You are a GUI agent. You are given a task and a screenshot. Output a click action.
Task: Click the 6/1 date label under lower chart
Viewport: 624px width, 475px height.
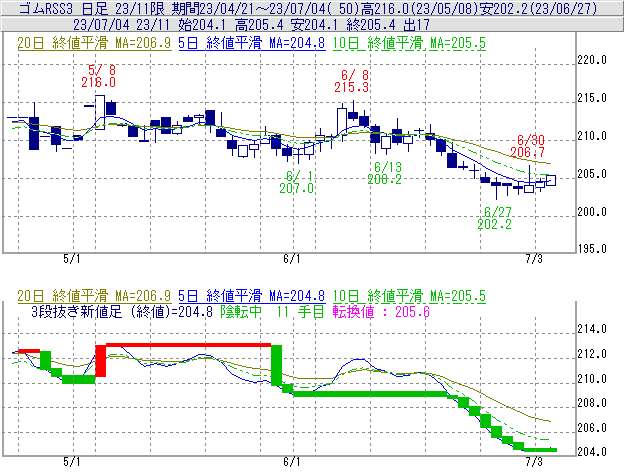click(x=292, y=463)
